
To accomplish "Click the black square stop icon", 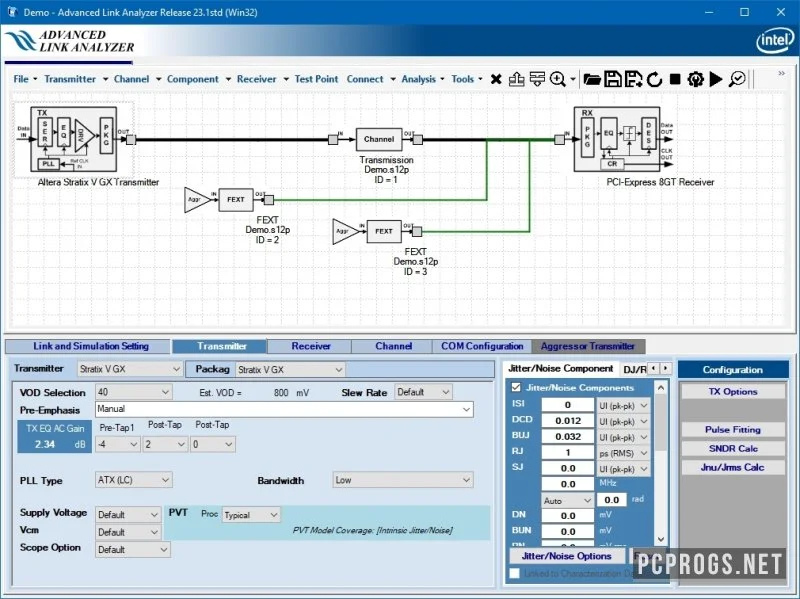I will point(675,79).
